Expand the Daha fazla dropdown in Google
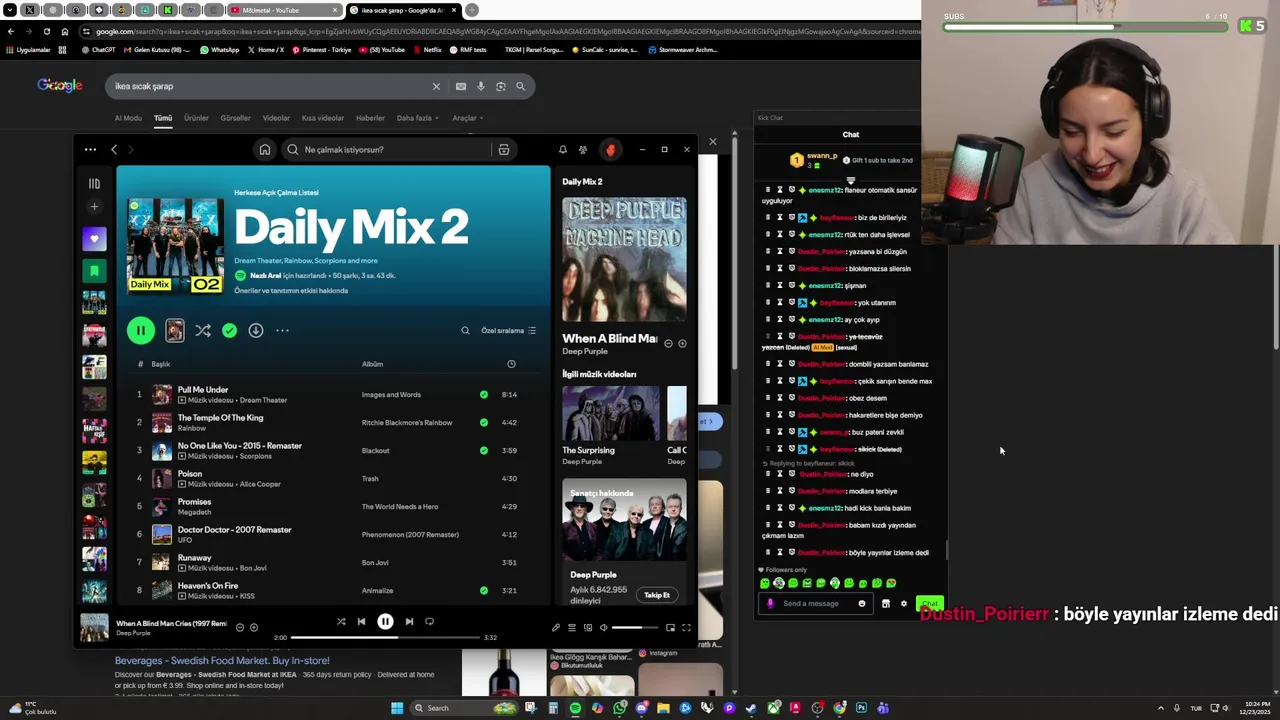Viewport: 1280px width, 720px height. [x=418, y=118]
